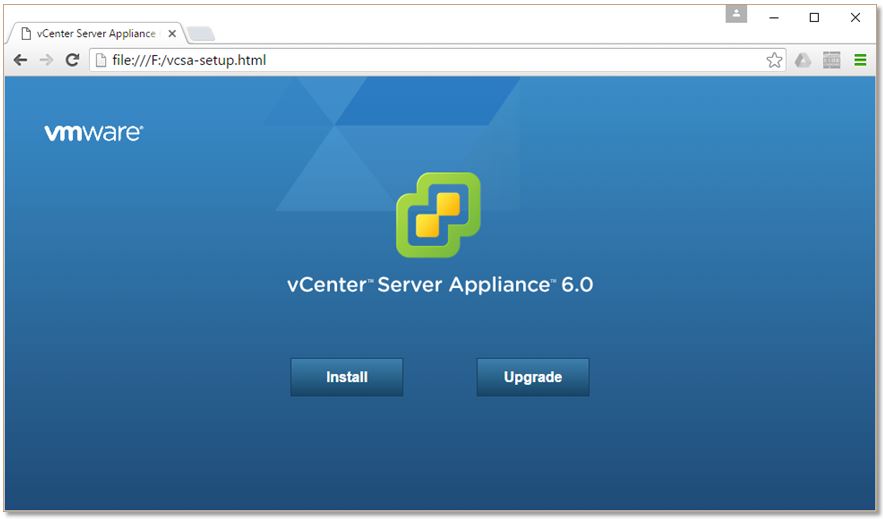Reload the page with the refresh icon
Image resolution: width=883 pixels, height=519 pixels.
tap(72, 60)
